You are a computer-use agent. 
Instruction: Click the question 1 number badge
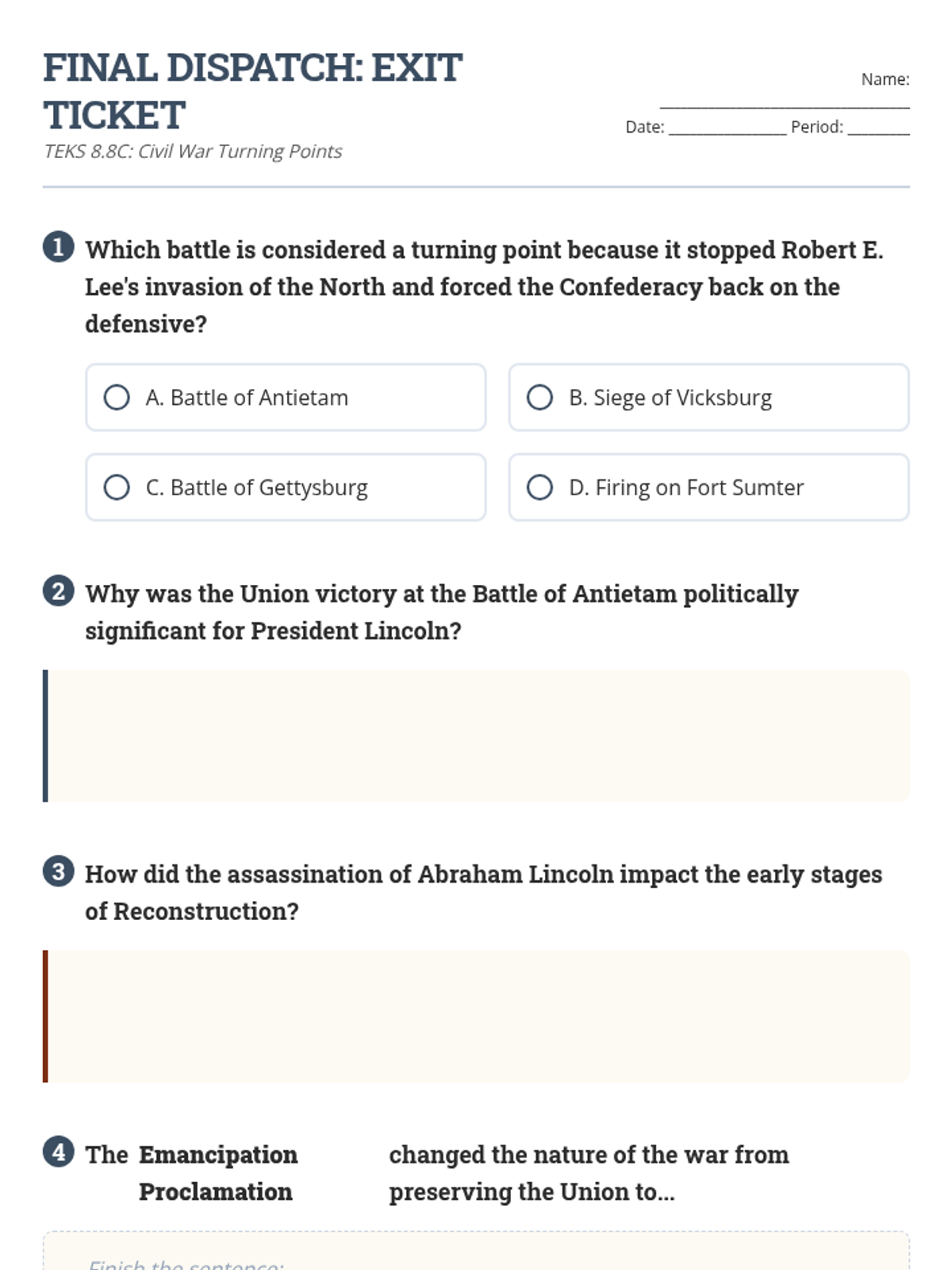[x=58, y=247]
